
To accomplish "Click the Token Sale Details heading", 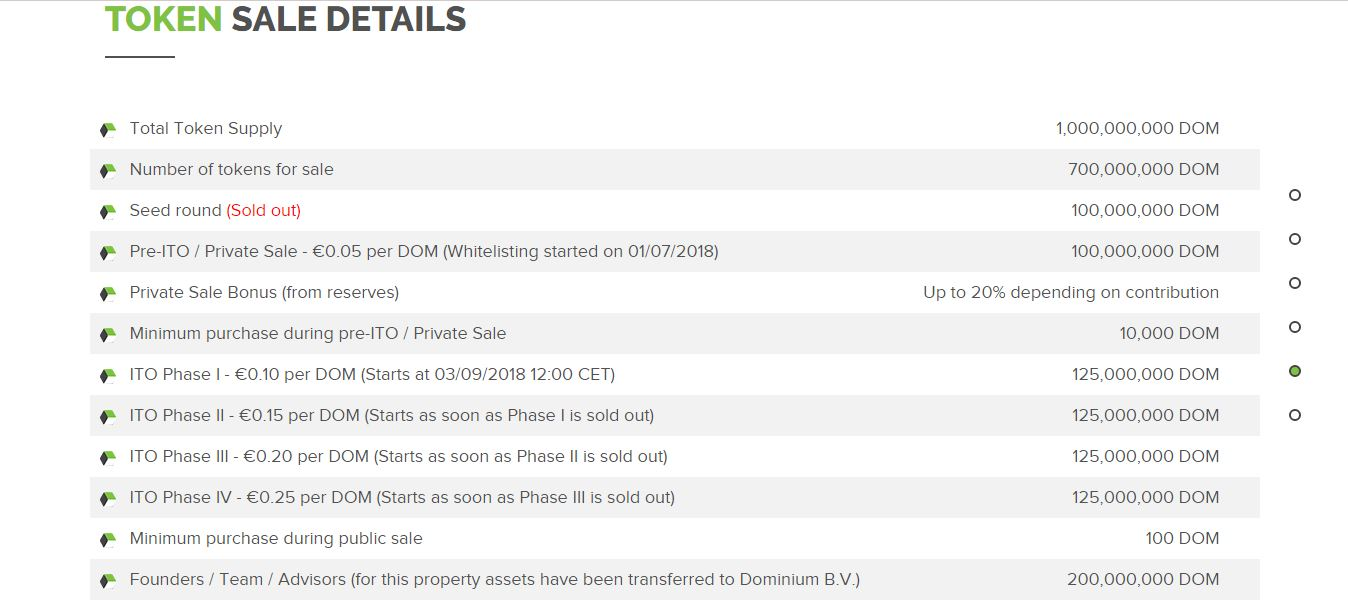I will [x=285, y=19].
